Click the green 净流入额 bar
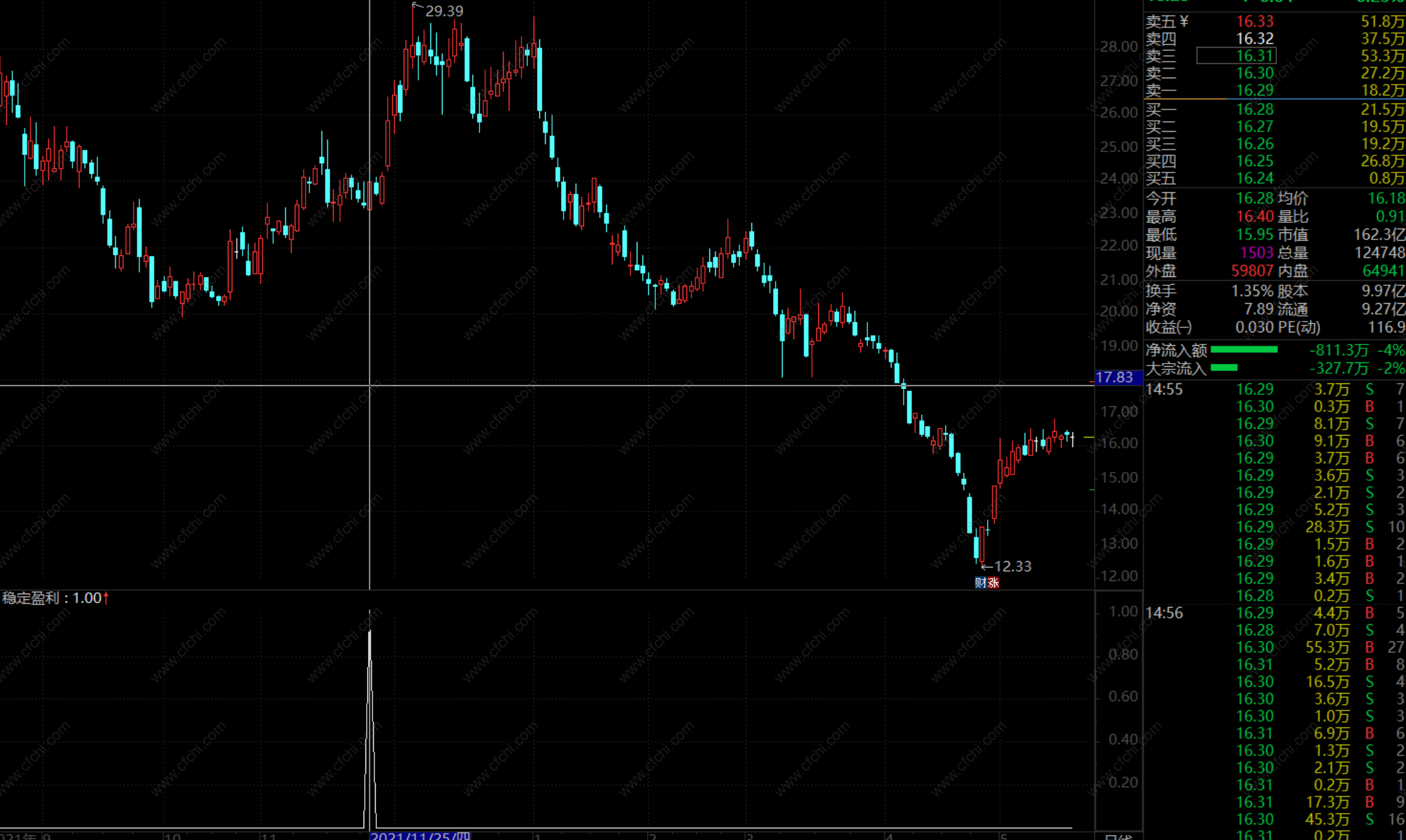 1244,350
